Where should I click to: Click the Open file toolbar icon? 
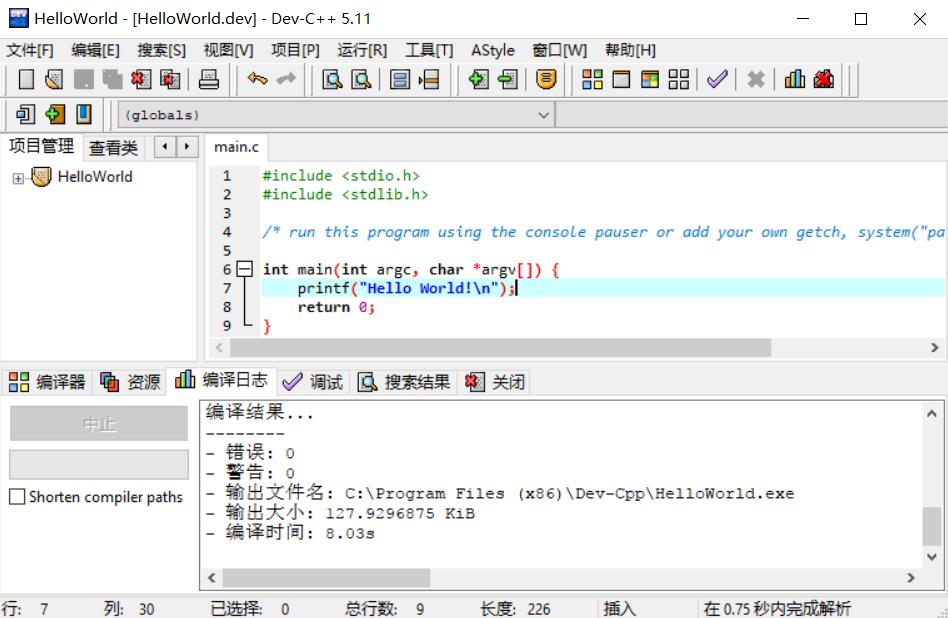pos(54,79)
